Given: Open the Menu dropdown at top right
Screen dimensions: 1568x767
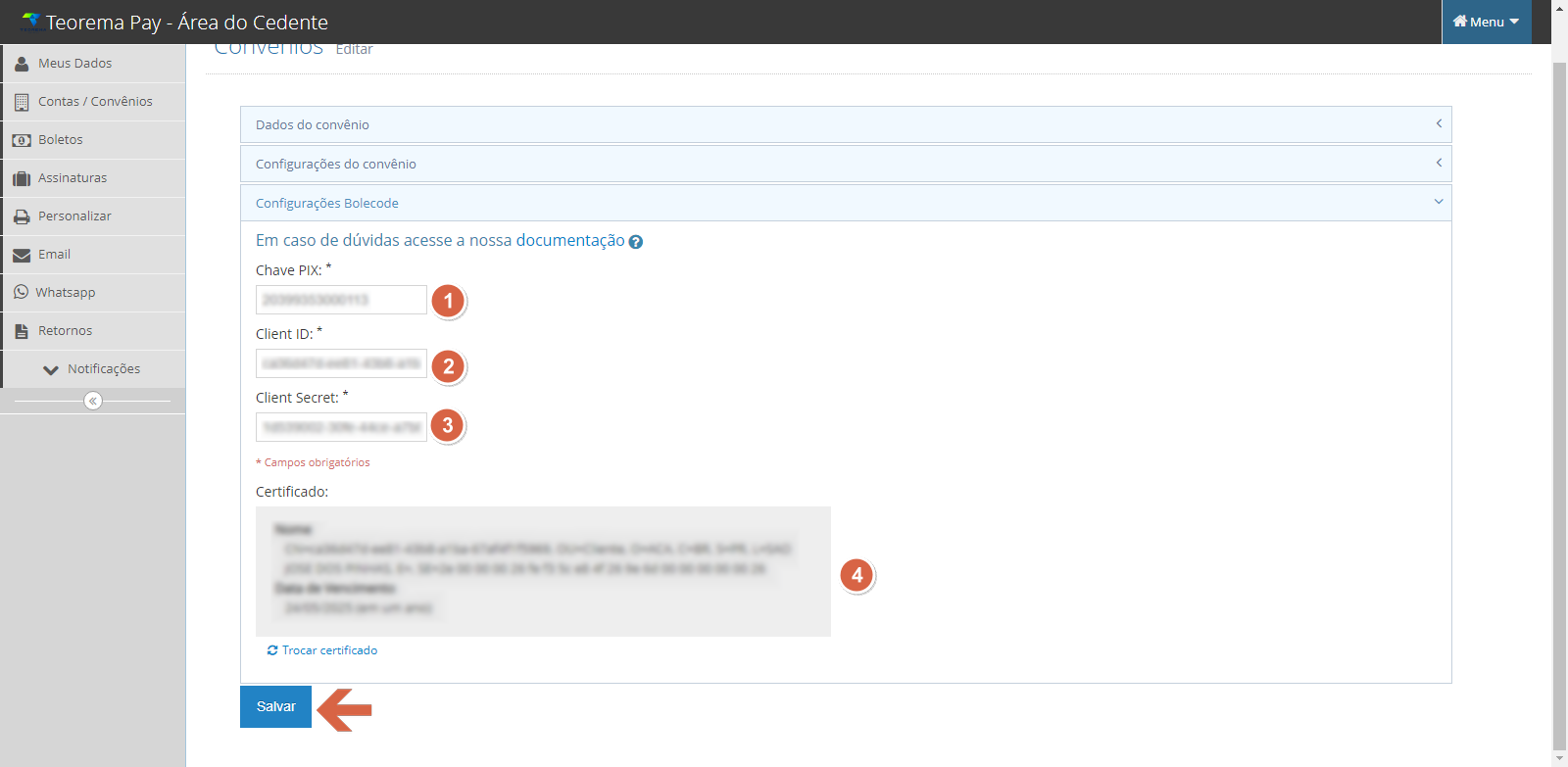Looking at the screenshot, I should click(1486, 22).
